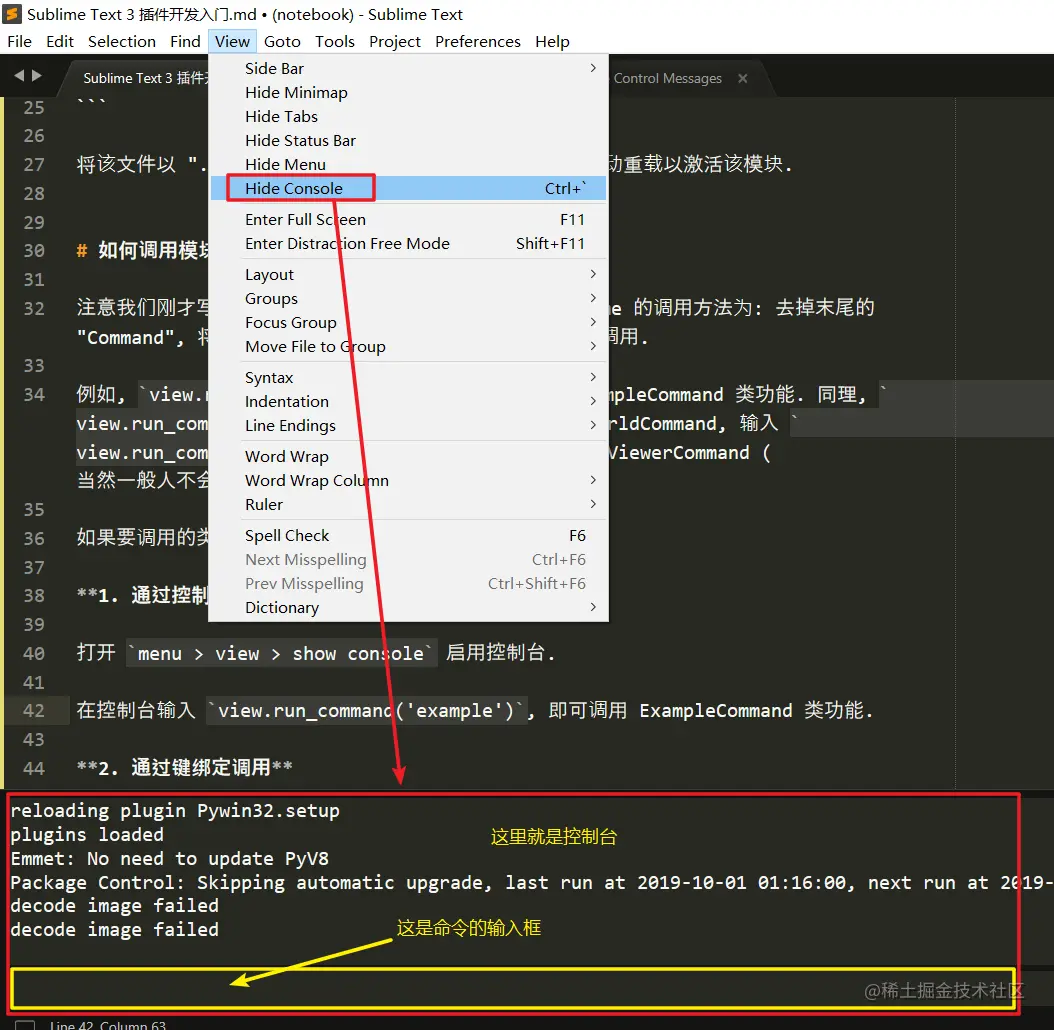Click line number 42 in gutter
Viewport: 1054px width, 1030px height.
coord(34,711)
